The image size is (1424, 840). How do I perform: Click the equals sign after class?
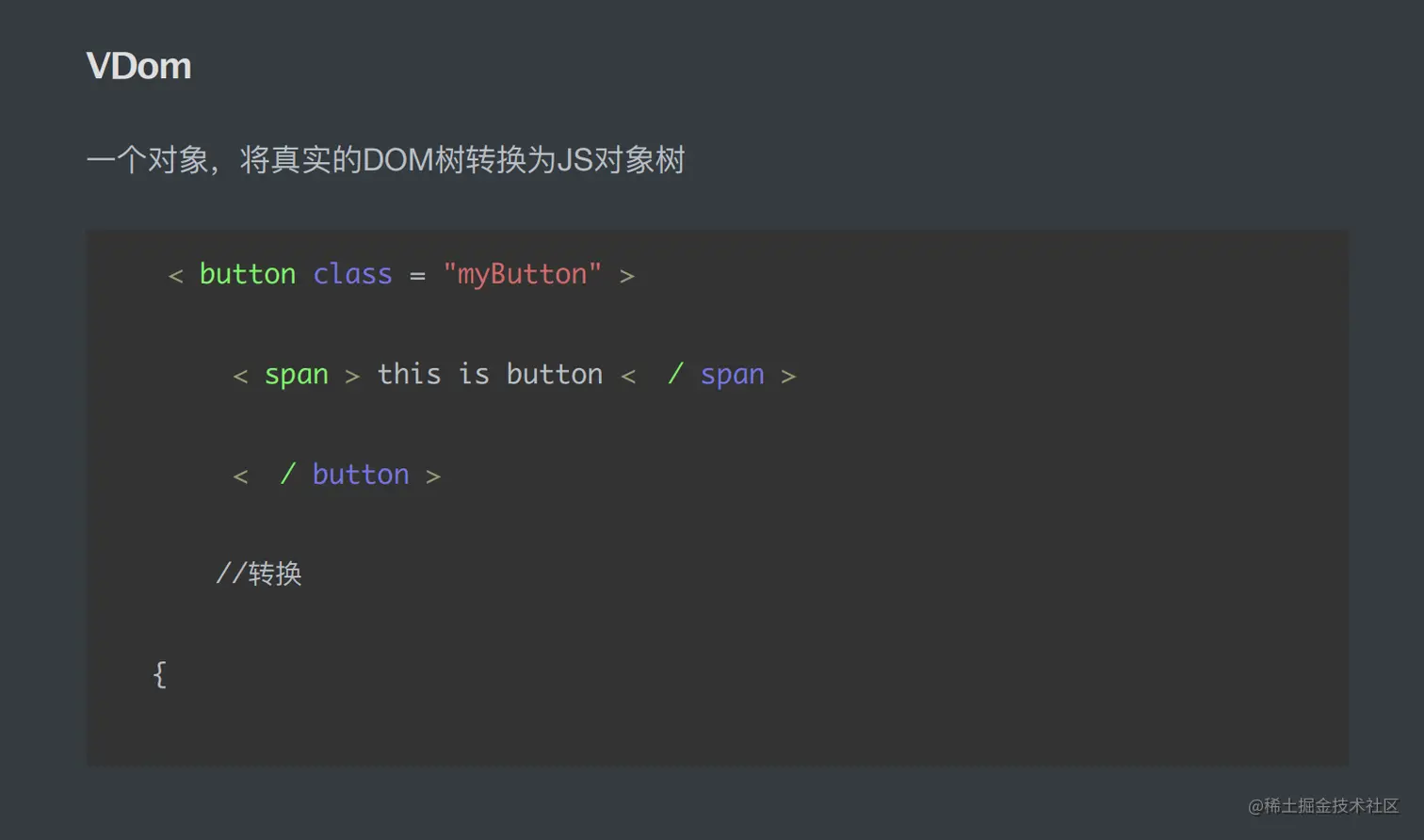[x=417, y=276]
